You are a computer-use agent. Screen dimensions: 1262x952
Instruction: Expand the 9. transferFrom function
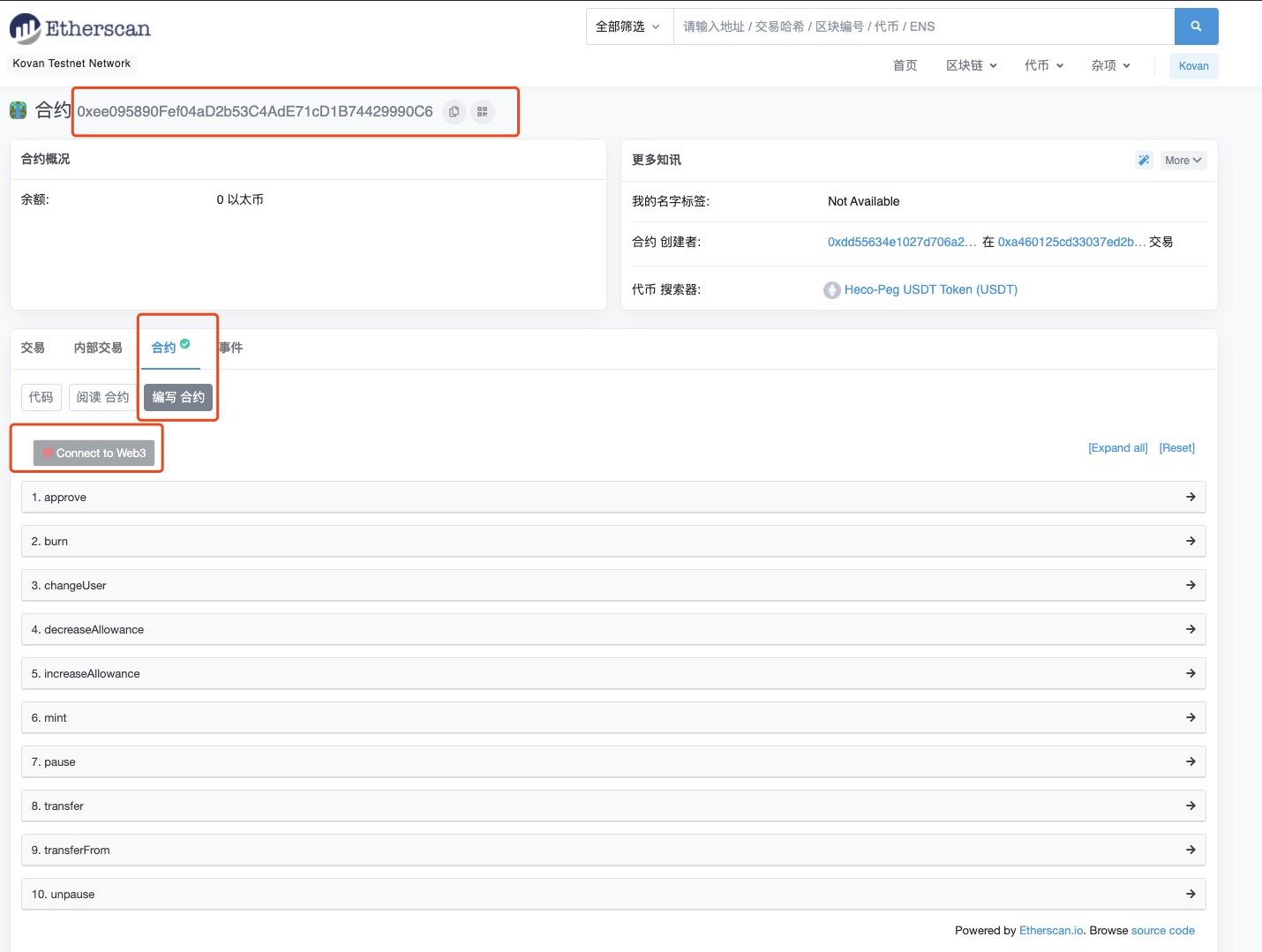pyautogui.click(x=613, y=850)
